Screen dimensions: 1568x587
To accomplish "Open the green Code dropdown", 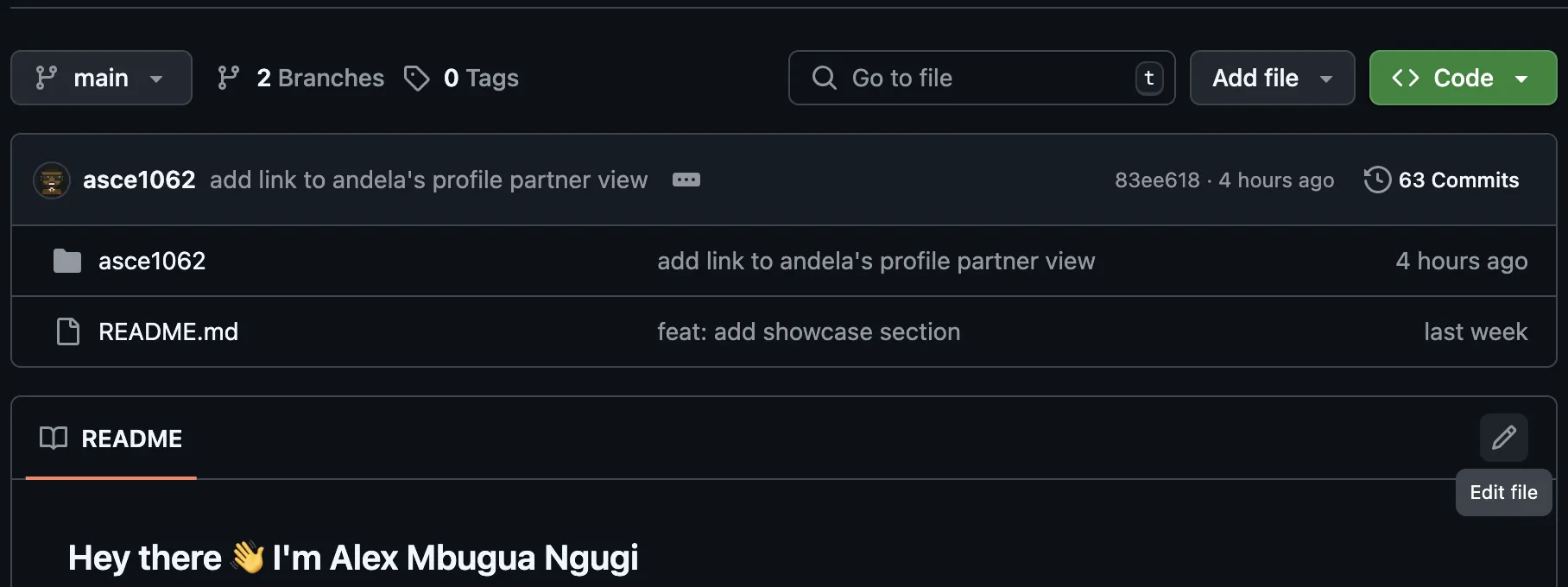I will coord(1463,79).
